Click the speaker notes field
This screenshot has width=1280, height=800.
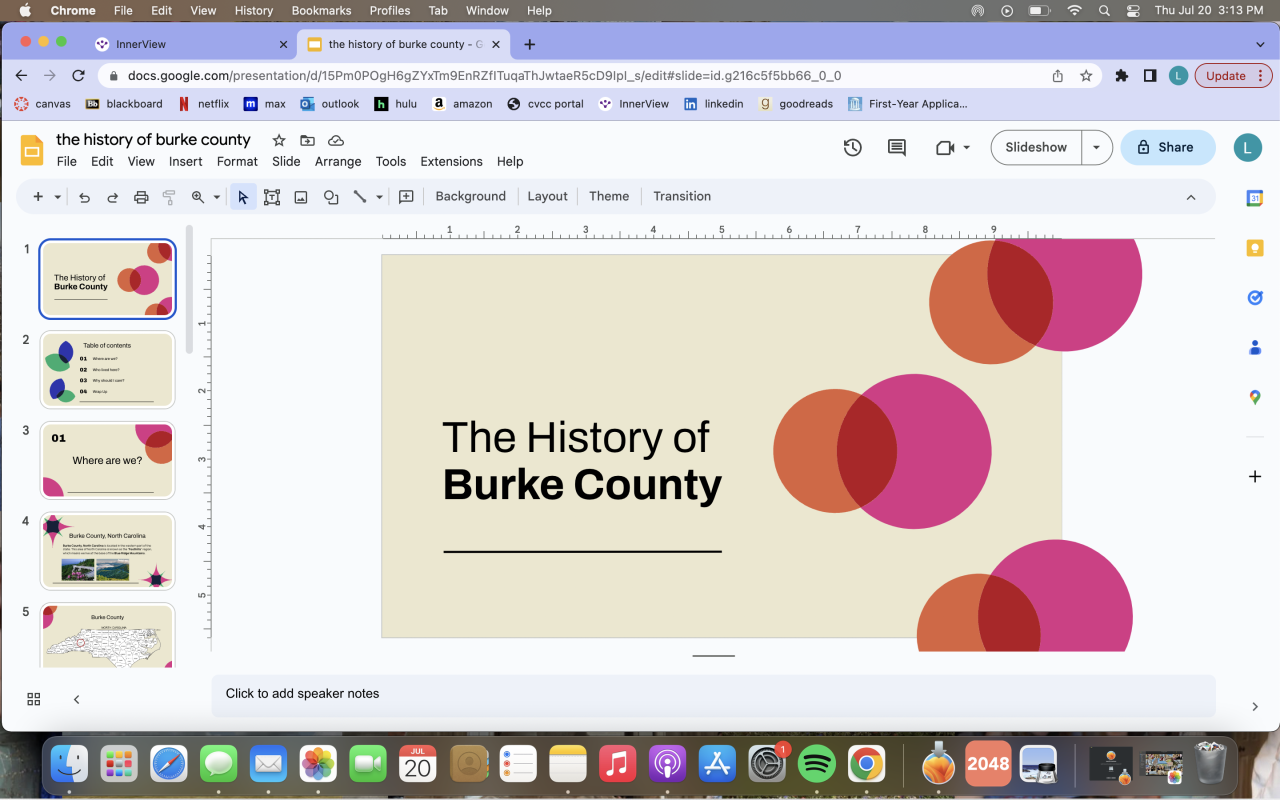click(x=712, y=694)
